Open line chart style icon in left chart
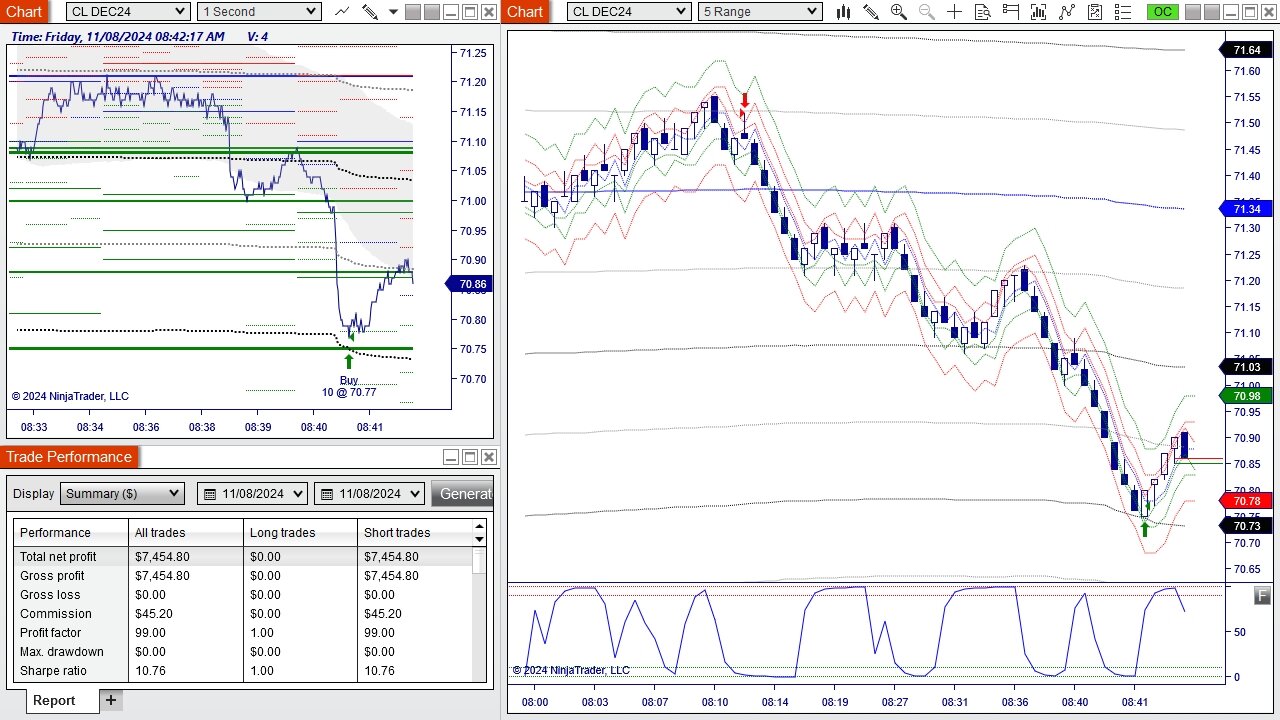This screenshot has width=1280, height=720. 342,12
